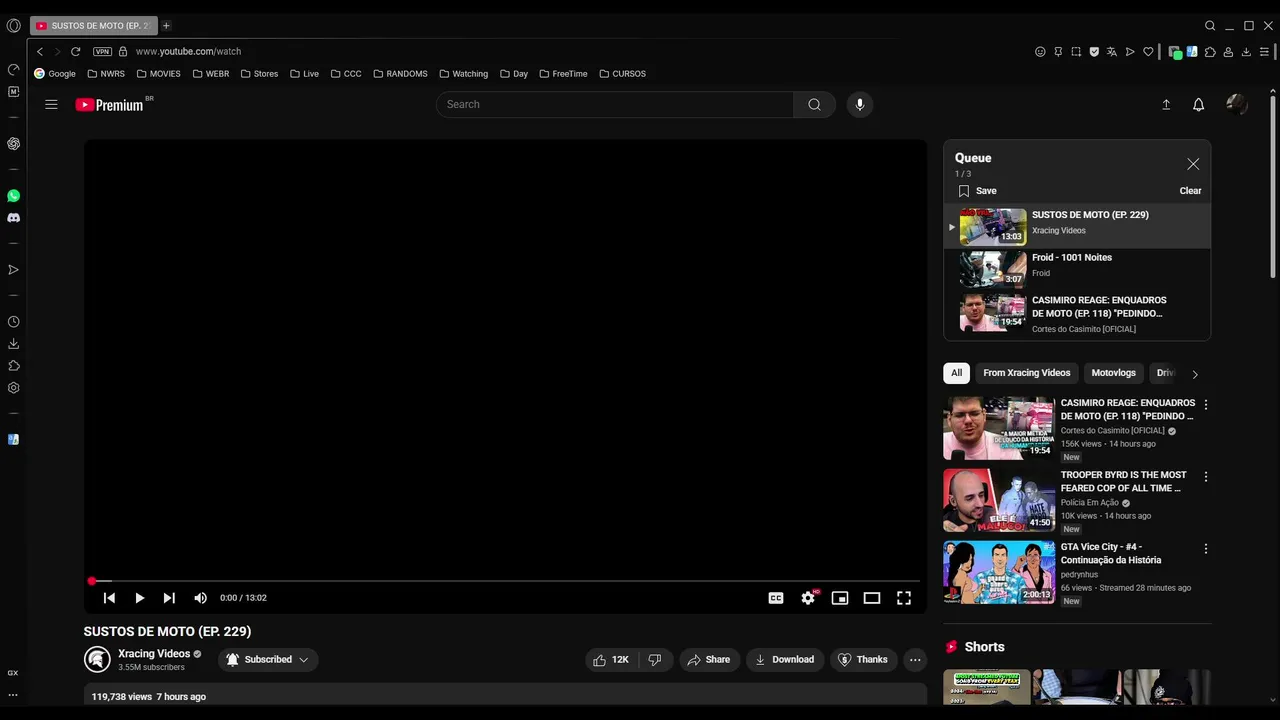Dislike this video
The height and width of the screenshot is (720, 1280).
point(655,660)
